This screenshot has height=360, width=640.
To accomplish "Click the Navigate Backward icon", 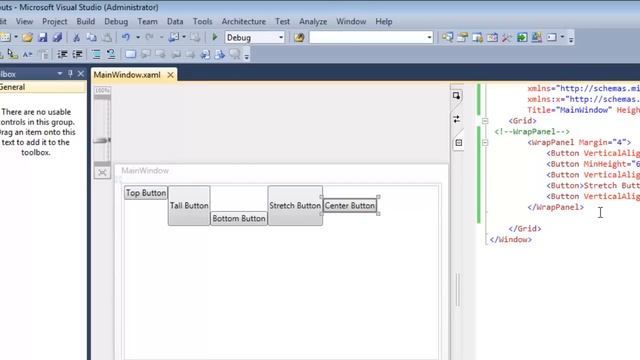I will coord(174,38).
